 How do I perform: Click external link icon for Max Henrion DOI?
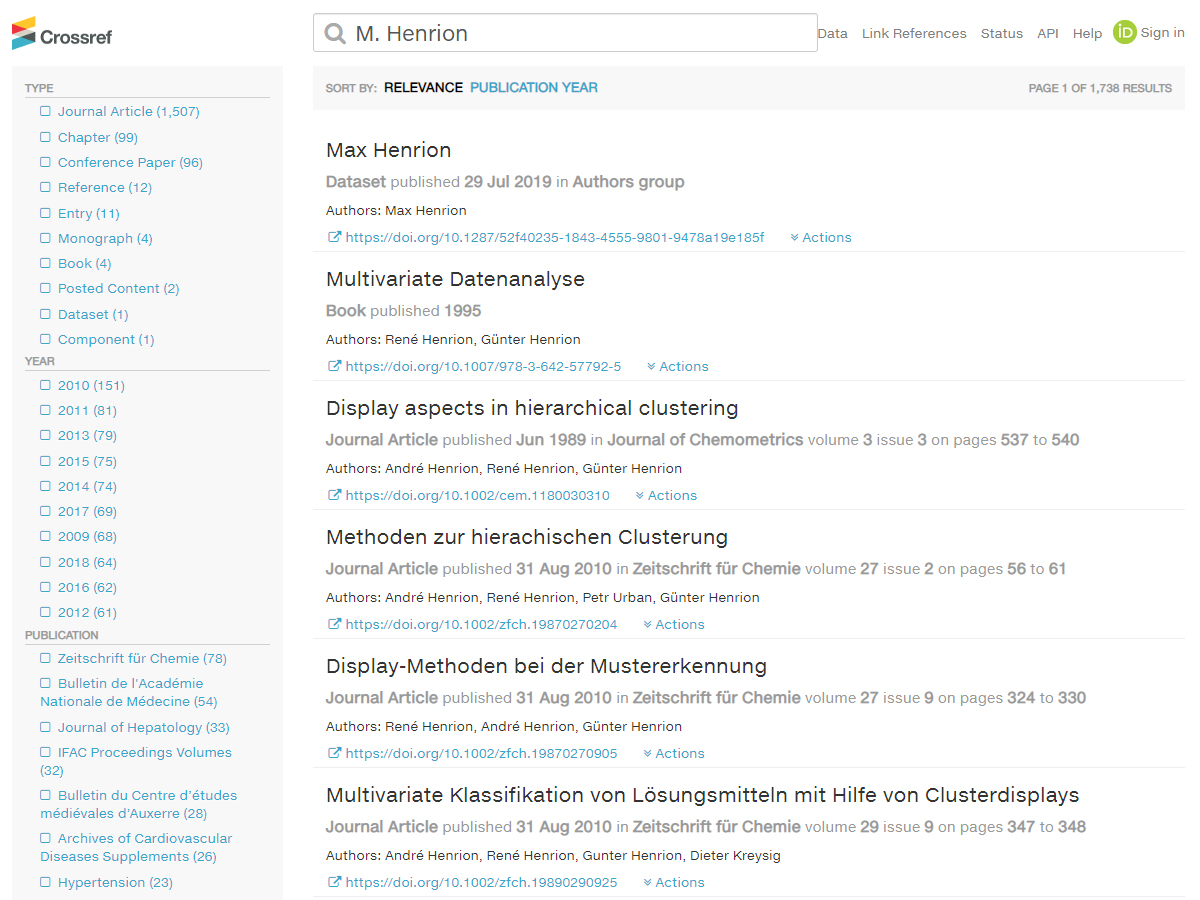point(334,238)
